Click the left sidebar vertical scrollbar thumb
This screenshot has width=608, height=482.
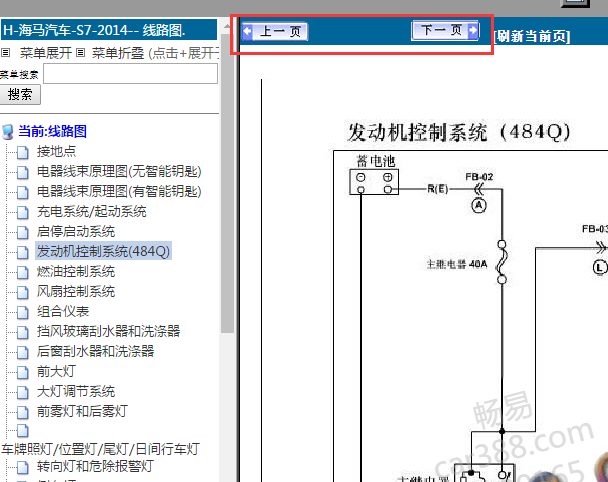click(227, 183)
